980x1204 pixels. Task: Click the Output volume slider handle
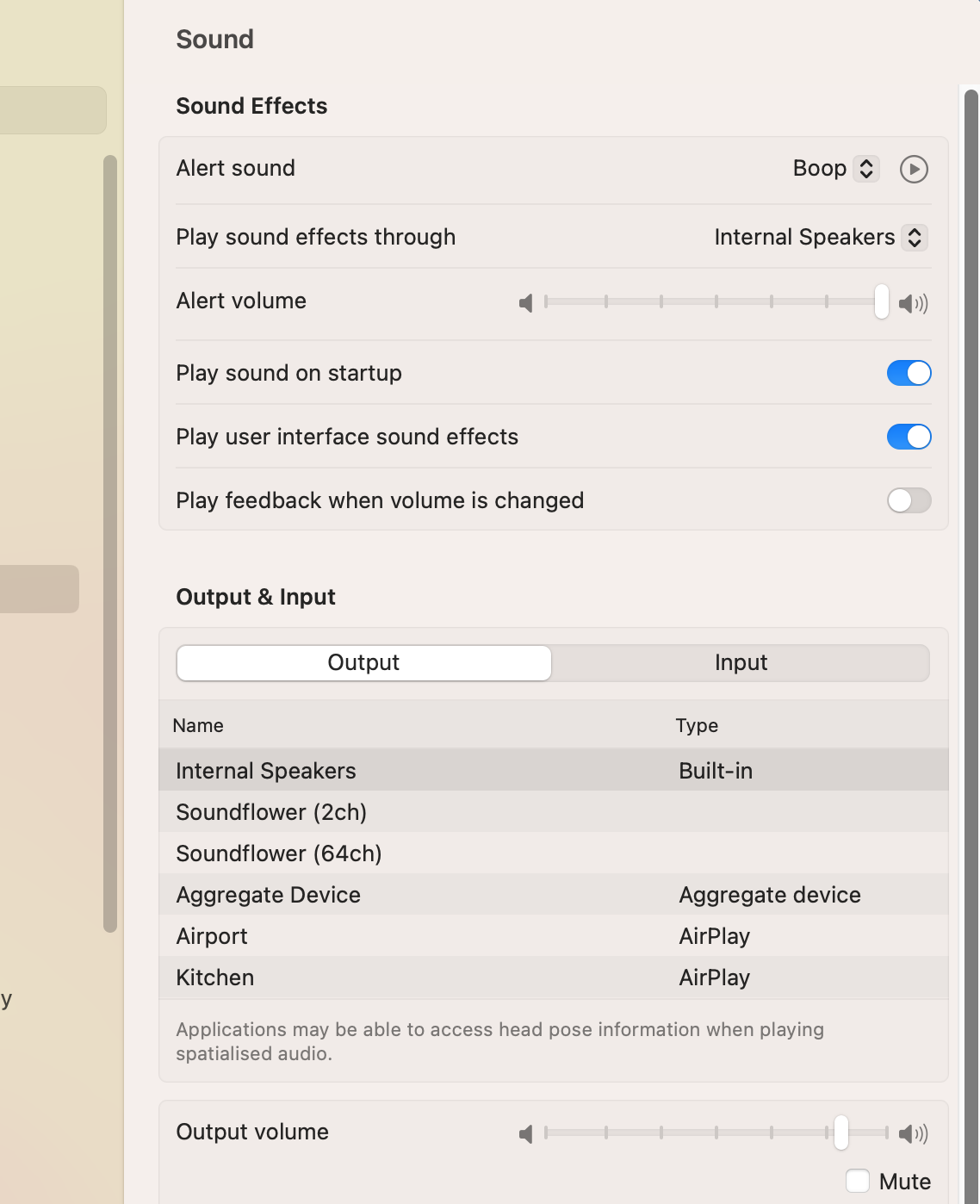pos(840,1133)
